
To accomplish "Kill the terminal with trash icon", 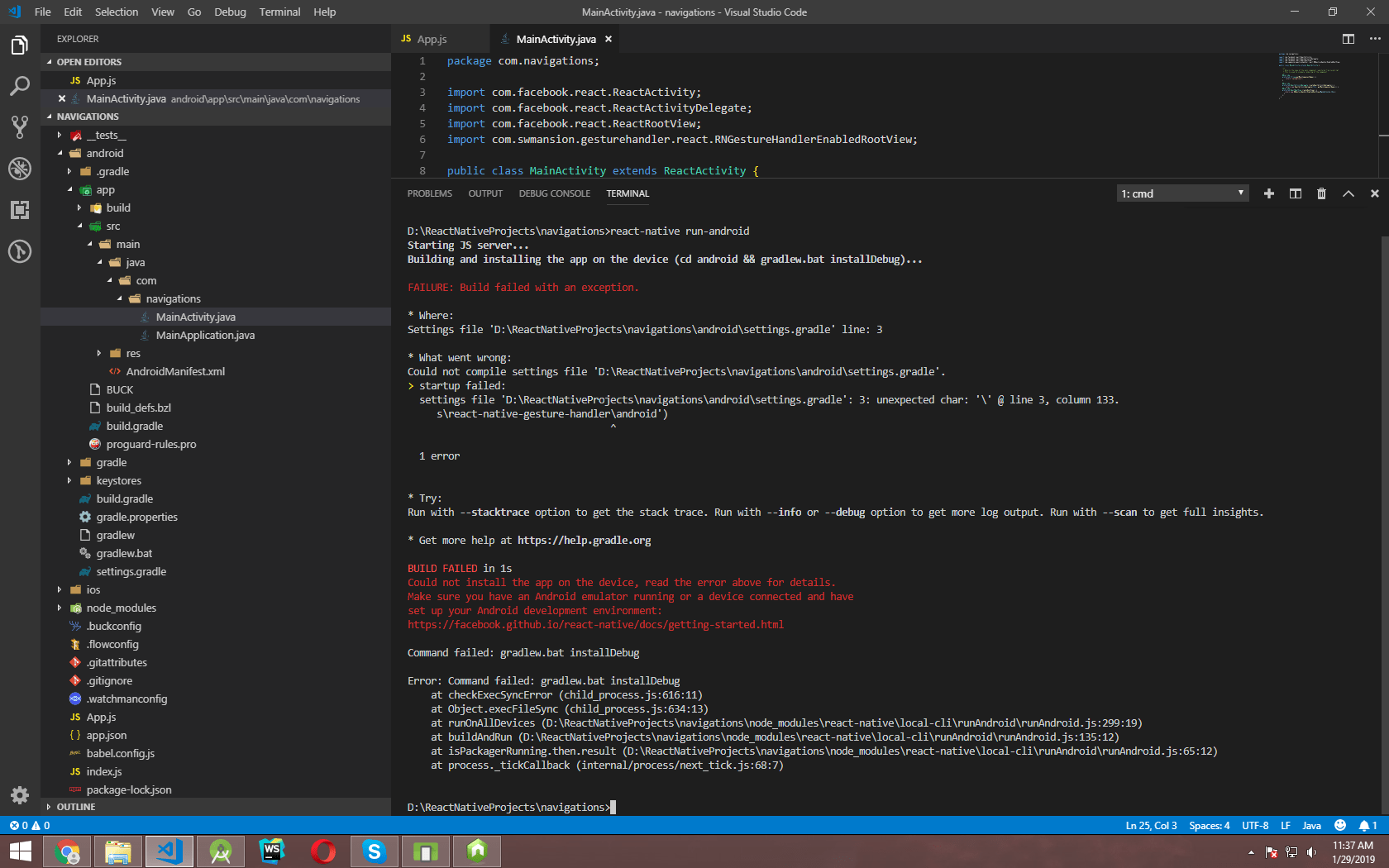I will [1322, 193].
